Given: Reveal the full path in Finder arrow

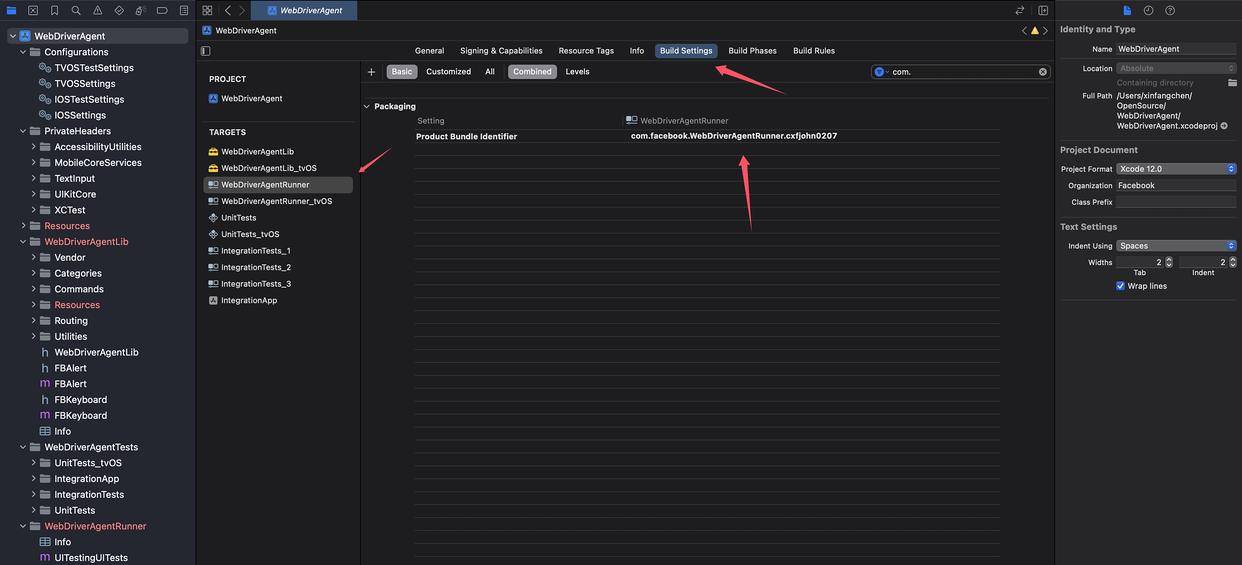Looking at the screenshot, I should [1224, 126].
